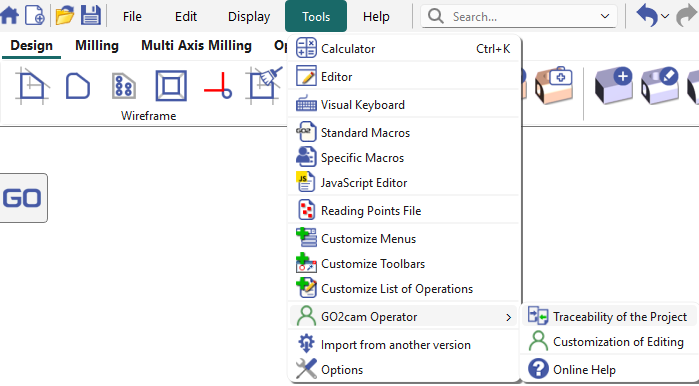The image size is (699, 386).
Task: Switch to the Milling tab
Action: [97, 45]
